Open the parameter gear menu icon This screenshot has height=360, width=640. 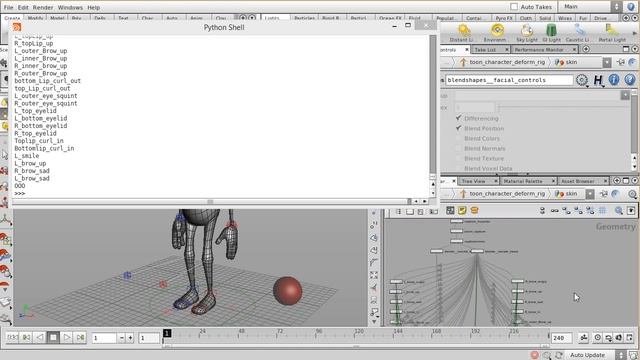[582, 80]
